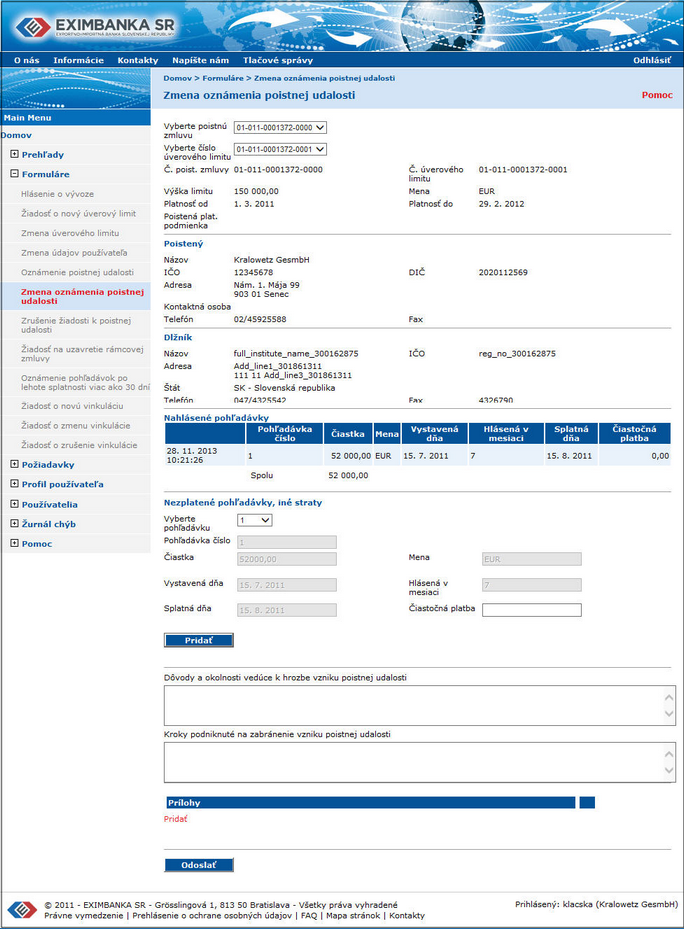
Task: Open Žiadosť o zrušenie vinkulácie
Action: click(x=79, y=445)
